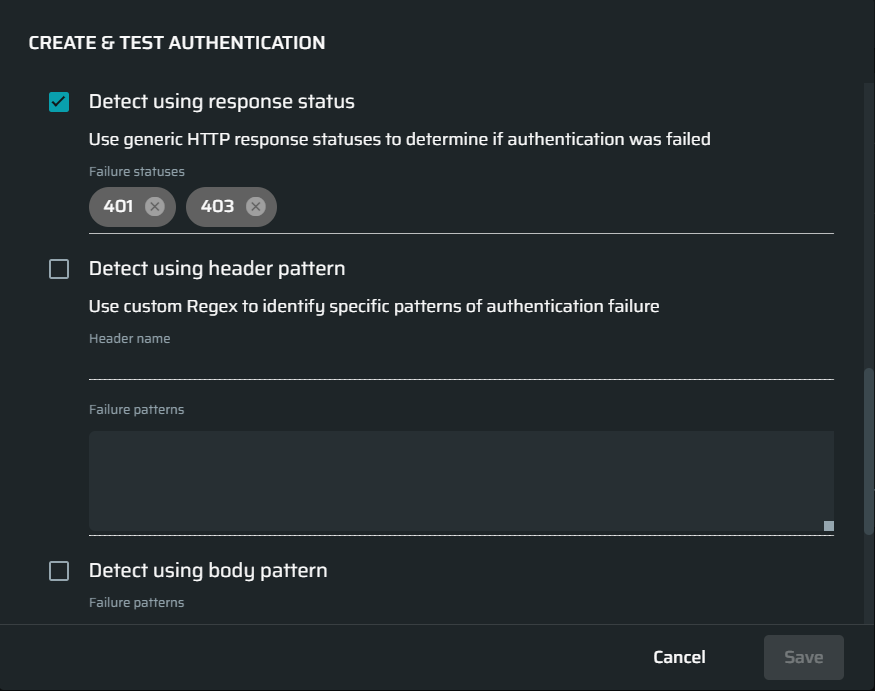
Task: Select the 401 status chip label
Action: (118, 207)
